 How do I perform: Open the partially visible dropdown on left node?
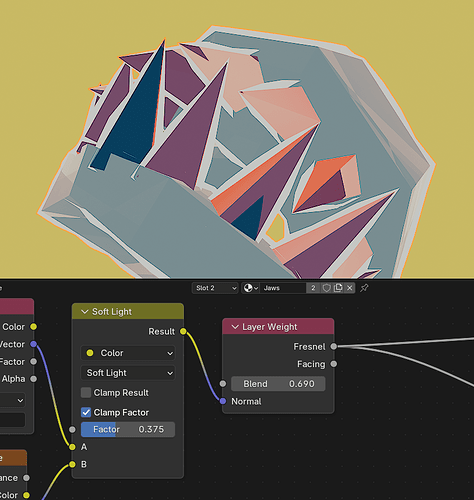[x=13, y=400]
